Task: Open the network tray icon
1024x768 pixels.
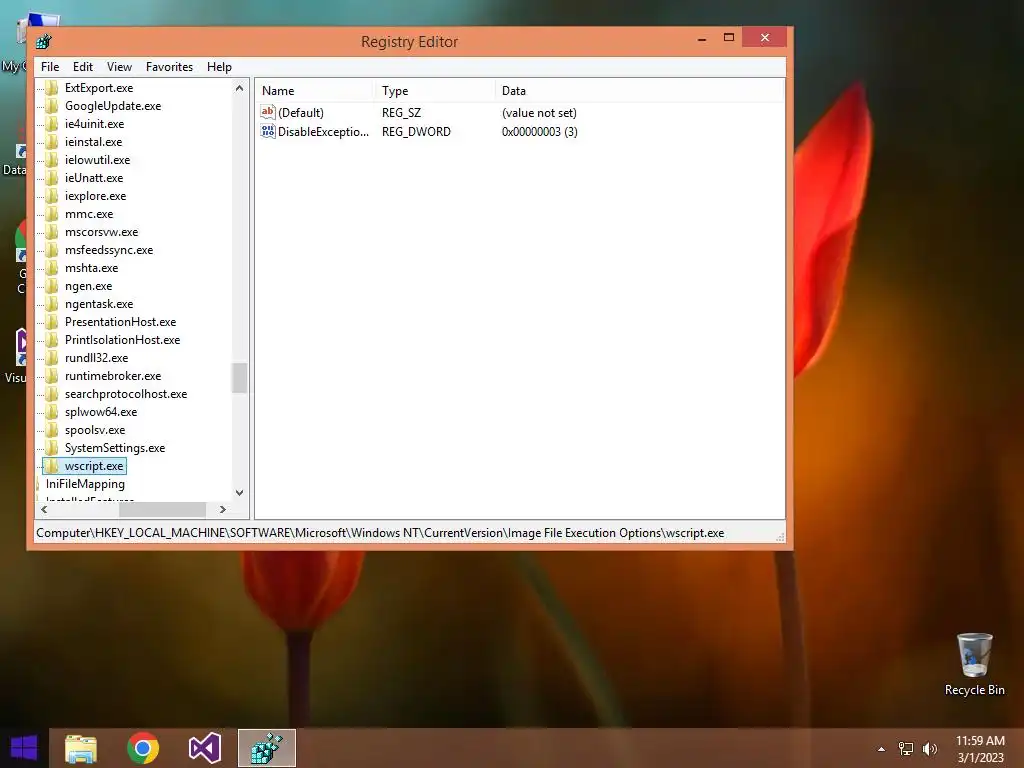Action: [906, 749]
